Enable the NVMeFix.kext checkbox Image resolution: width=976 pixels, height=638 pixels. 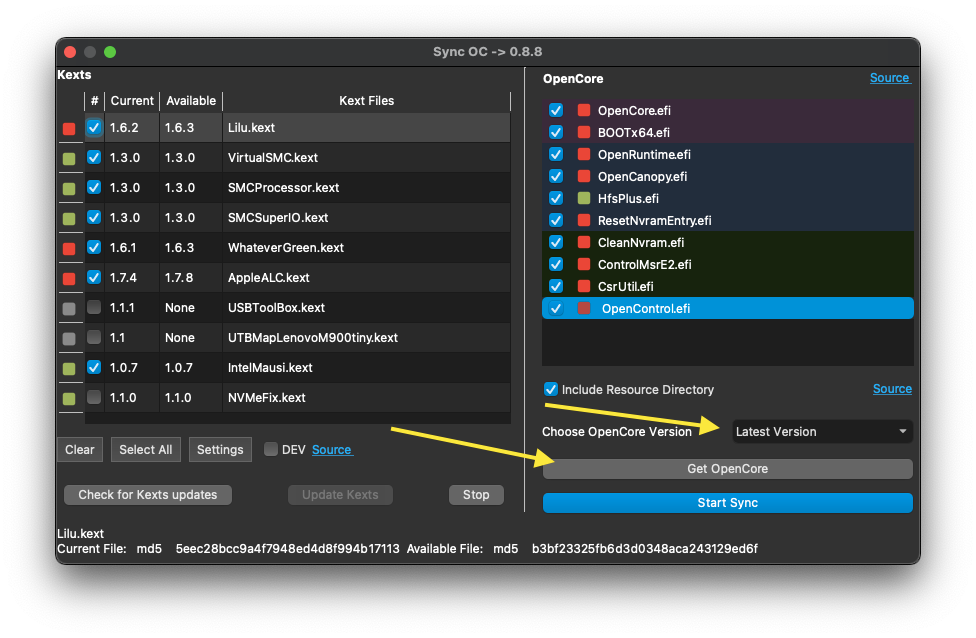click(x=94, y=397)
